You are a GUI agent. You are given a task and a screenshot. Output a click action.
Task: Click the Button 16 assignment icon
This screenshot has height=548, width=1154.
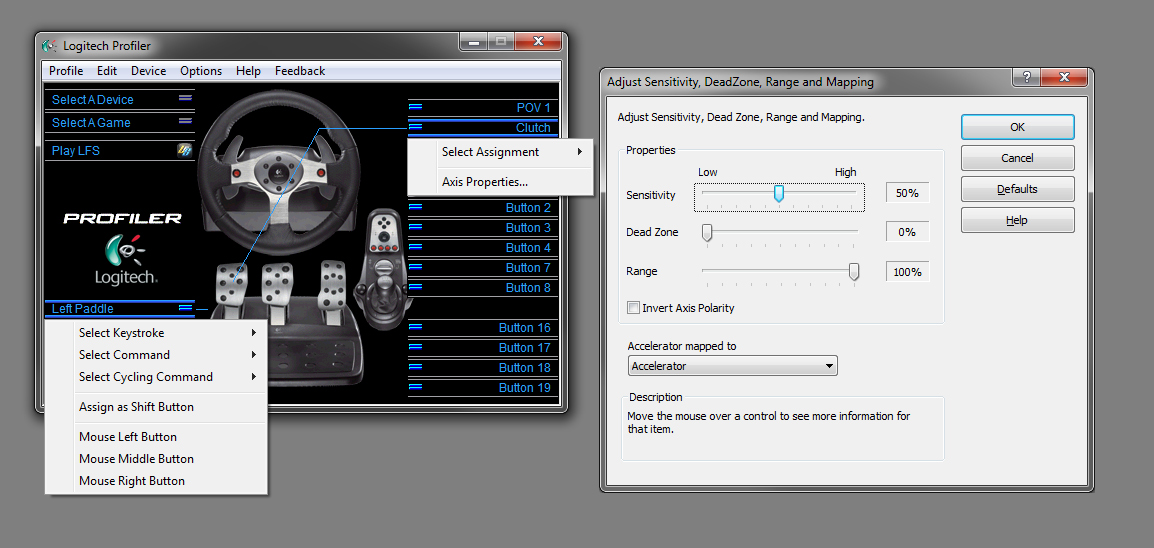(x=416, y=327)
